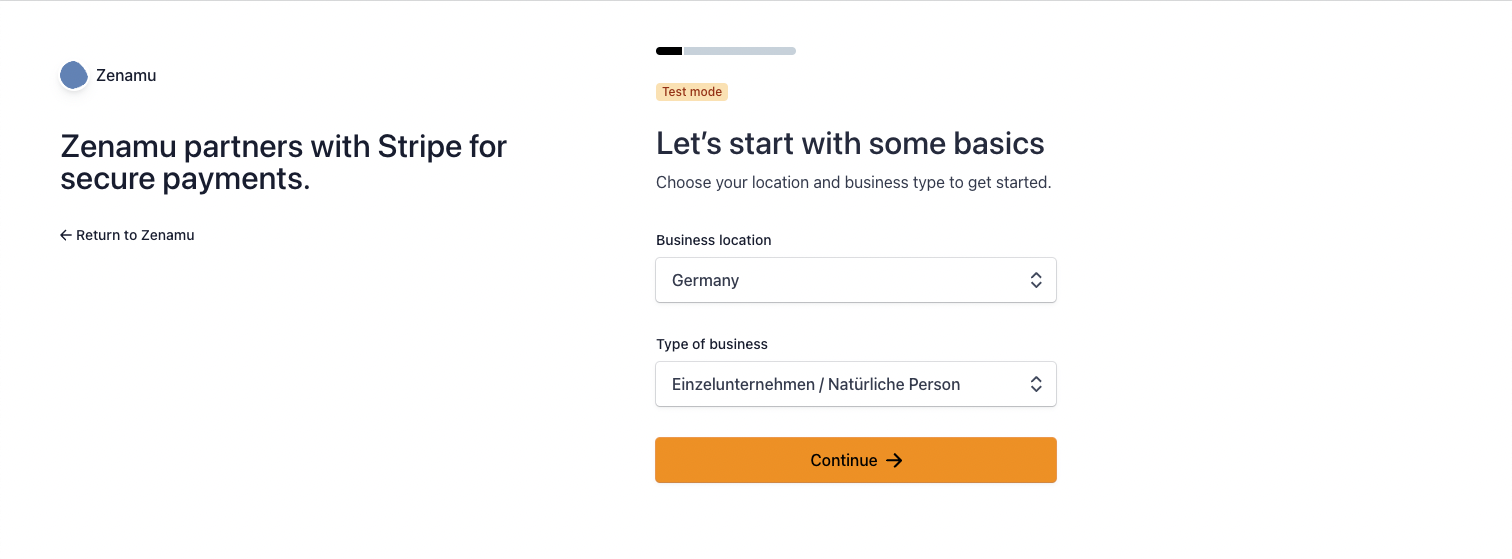1512x559 pixels.
Task: Click the orange Continue button
Action: (x=856, y=460)
